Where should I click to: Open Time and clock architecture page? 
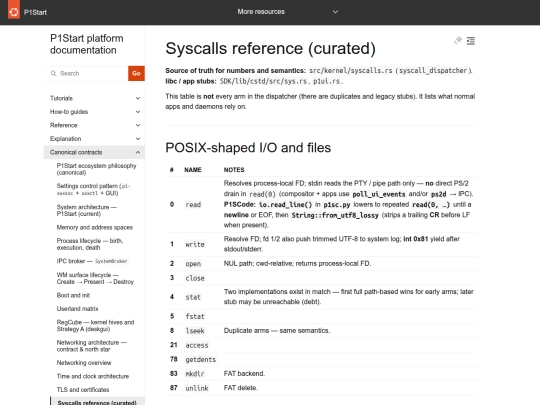coord(93,376)
